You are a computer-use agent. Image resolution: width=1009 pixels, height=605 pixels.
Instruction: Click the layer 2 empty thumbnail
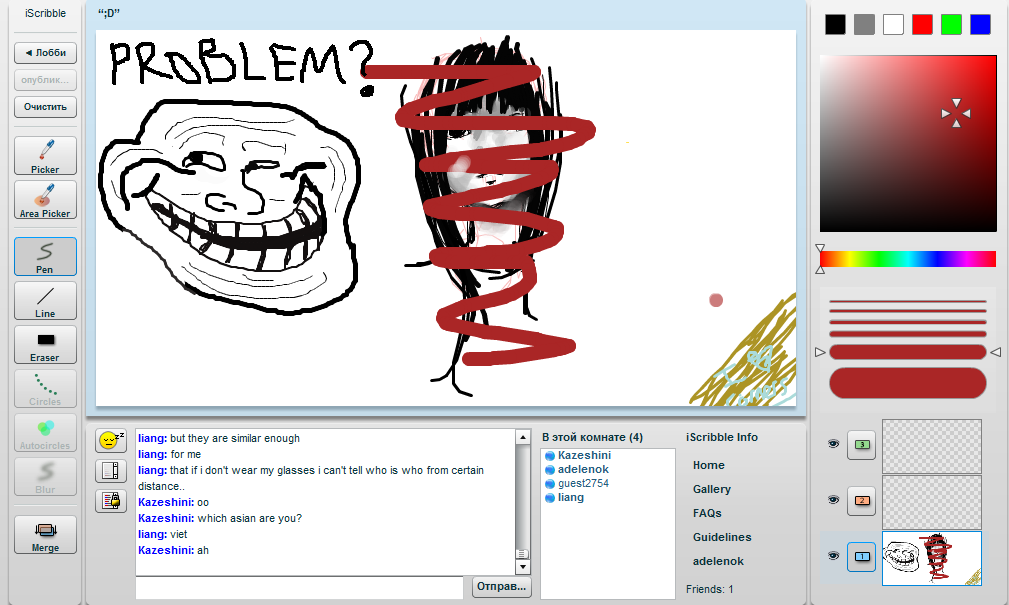coord(932,502)
